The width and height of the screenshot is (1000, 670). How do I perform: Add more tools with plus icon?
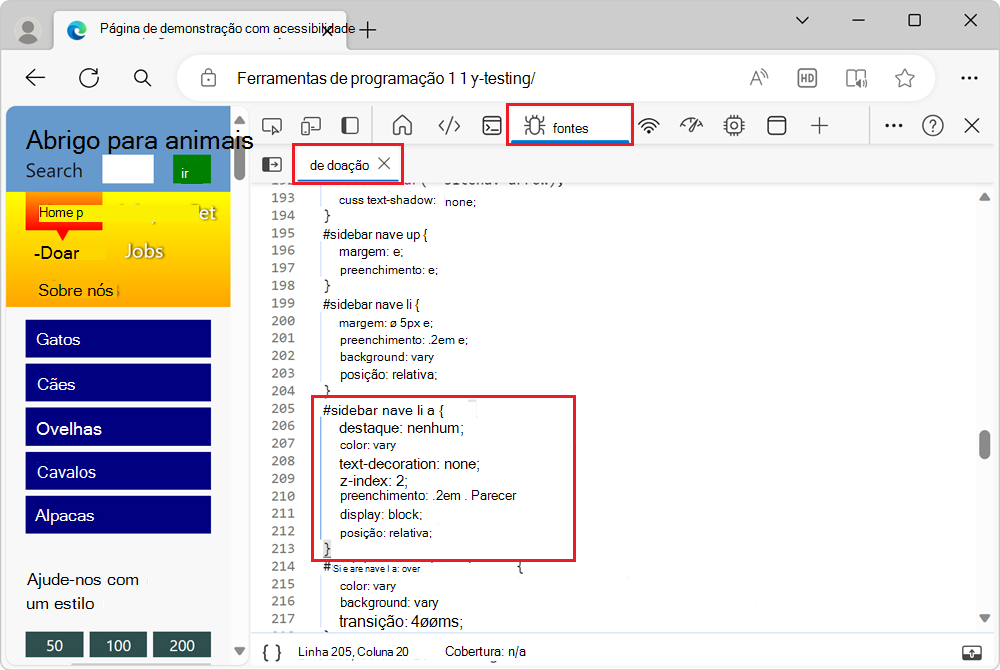[x=820, y=126]
